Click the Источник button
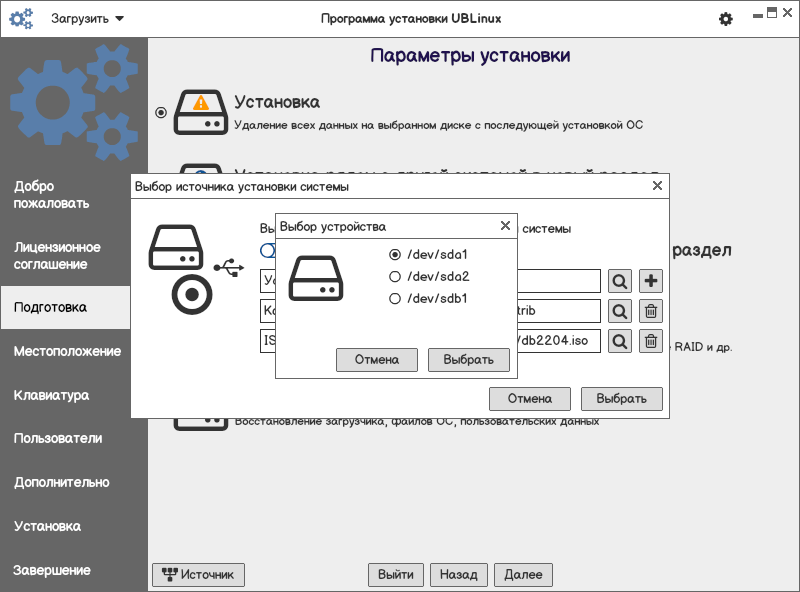The height and width of the screenshot is (592, 800). tap(198, 575)
